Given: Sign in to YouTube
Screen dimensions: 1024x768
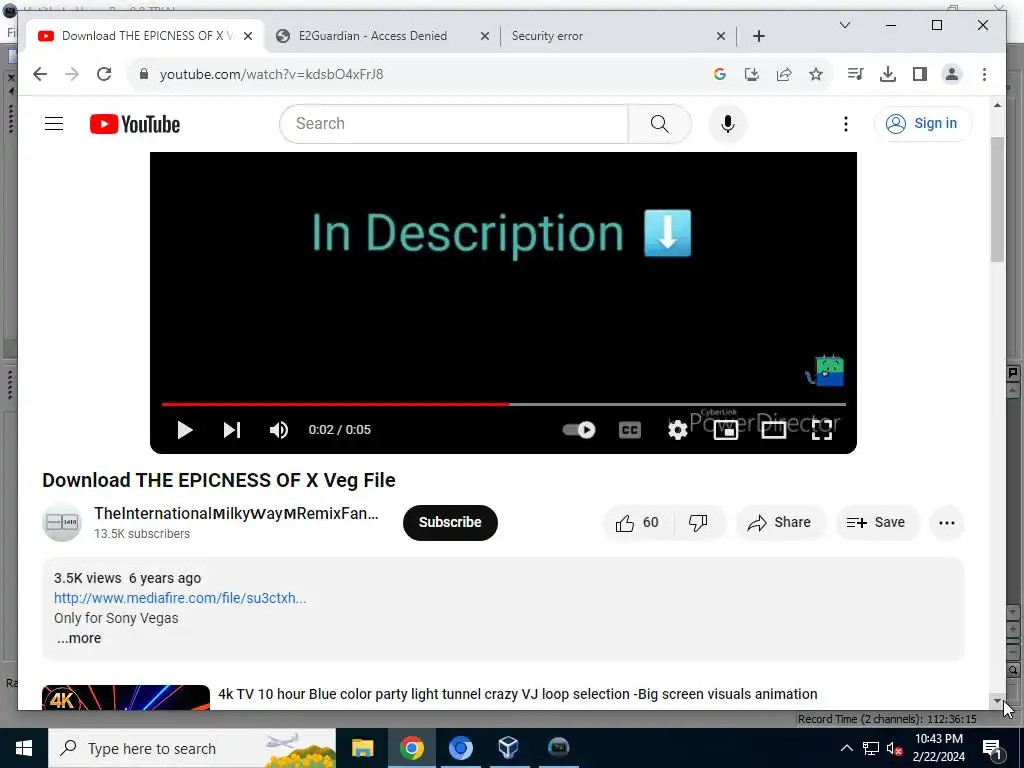Looking at the screenshot, I should pos(923,123).
